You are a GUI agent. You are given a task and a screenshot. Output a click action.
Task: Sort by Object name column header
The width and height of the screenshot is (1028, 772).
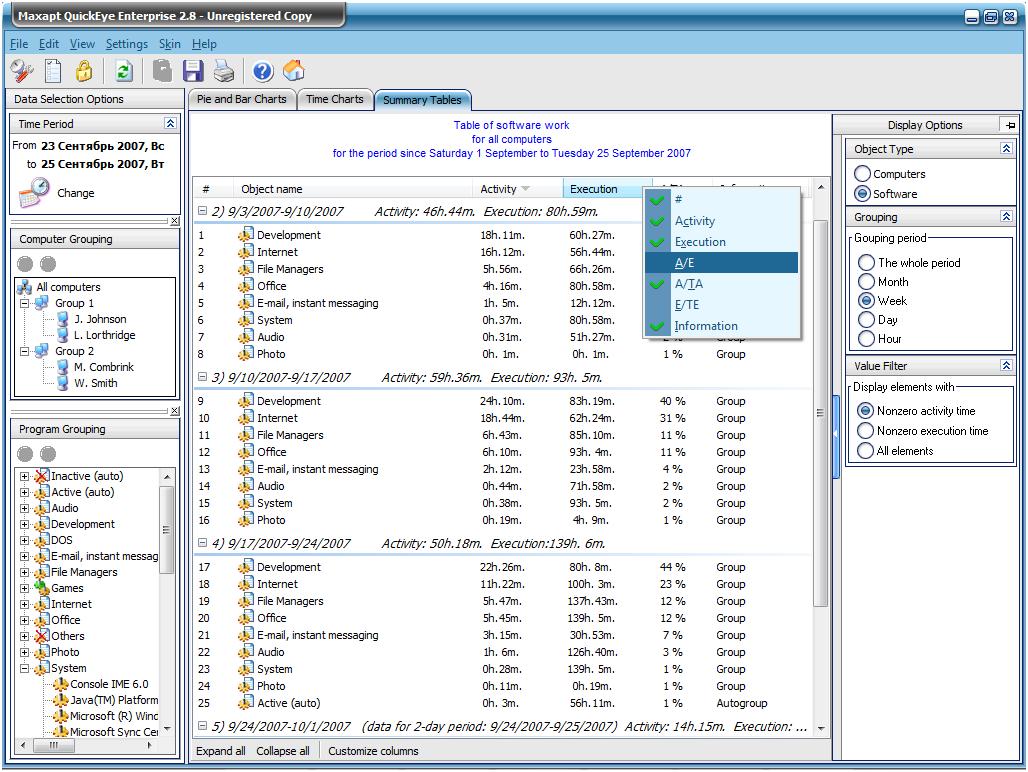click(x=353, y=189)
